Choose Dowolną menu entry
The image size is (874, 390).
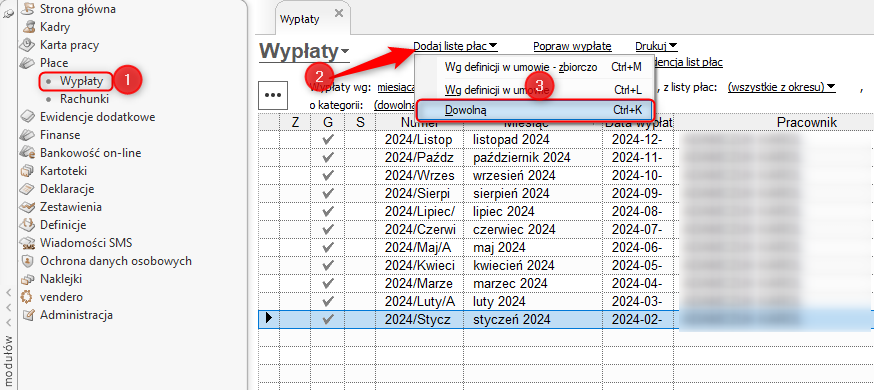click(536, 110)
